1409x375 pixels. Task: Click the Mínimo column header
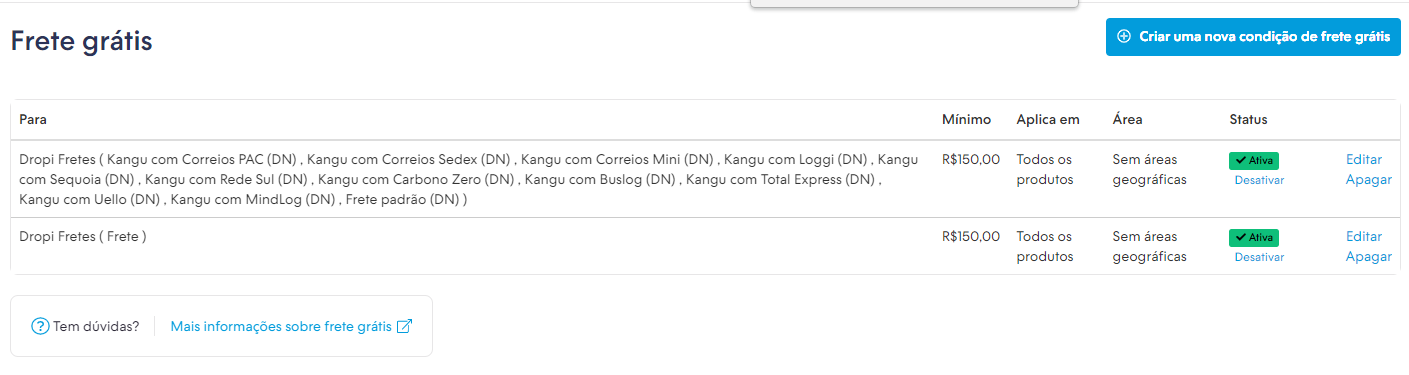[x=966, y=120]
